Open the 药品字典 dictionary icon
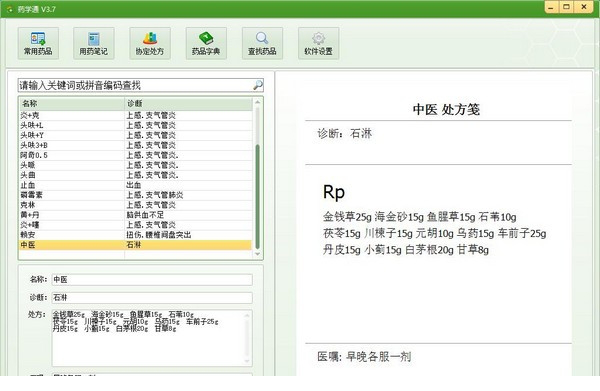The height and width of the screenshot is (391, 600). [x=206, y=43]
